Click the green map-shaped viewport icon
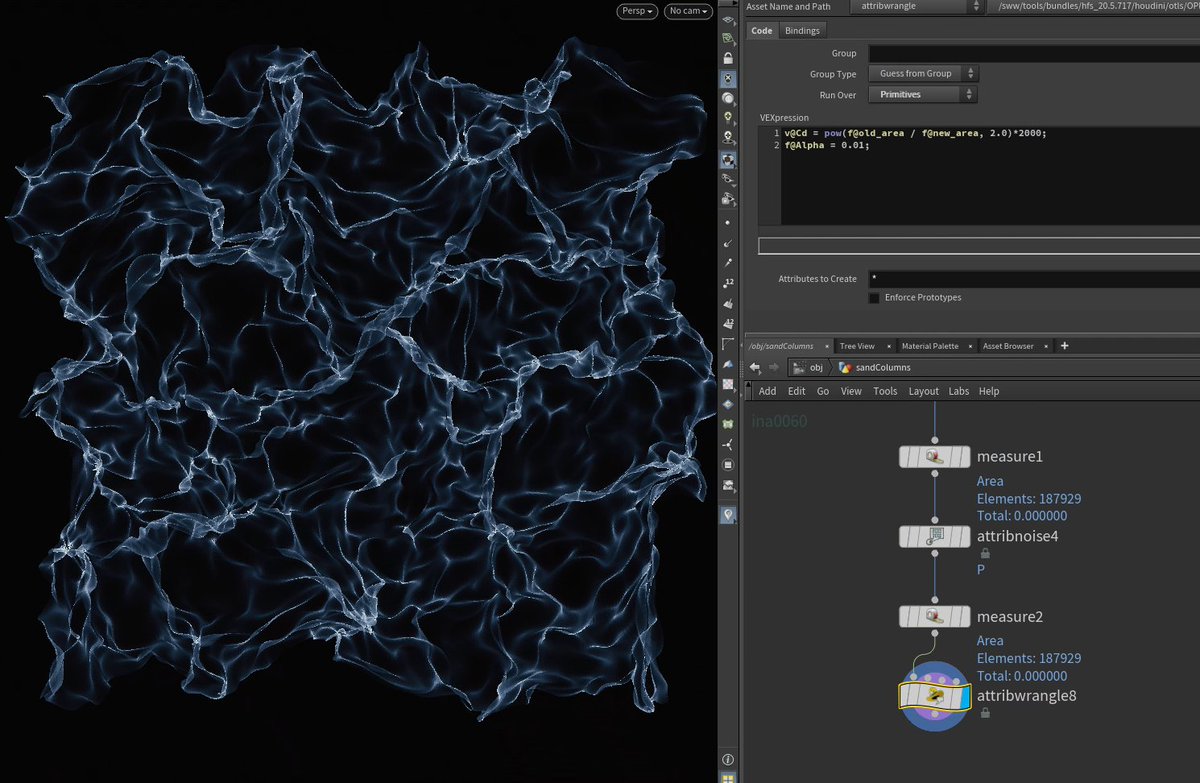This screenshot has width=1200, height=783. tap(728, 424)
